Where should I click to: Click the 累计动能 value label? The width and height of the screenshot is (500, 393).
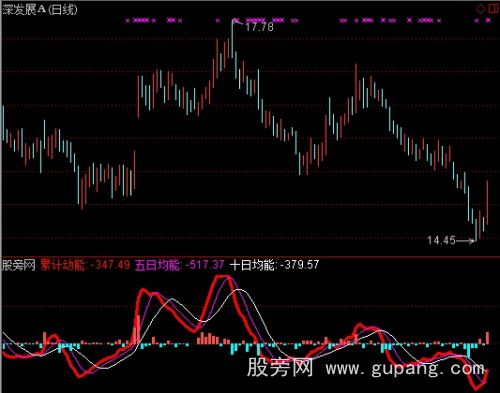[x=85, y=265]
